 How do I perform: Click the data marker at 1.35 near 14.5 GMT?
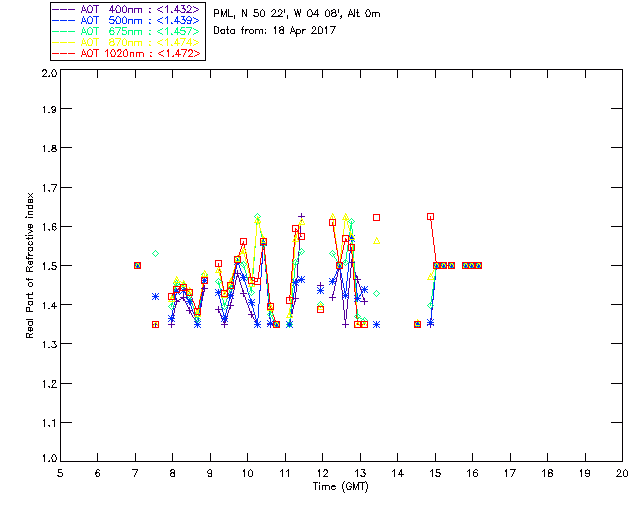(x=417, y=324)
